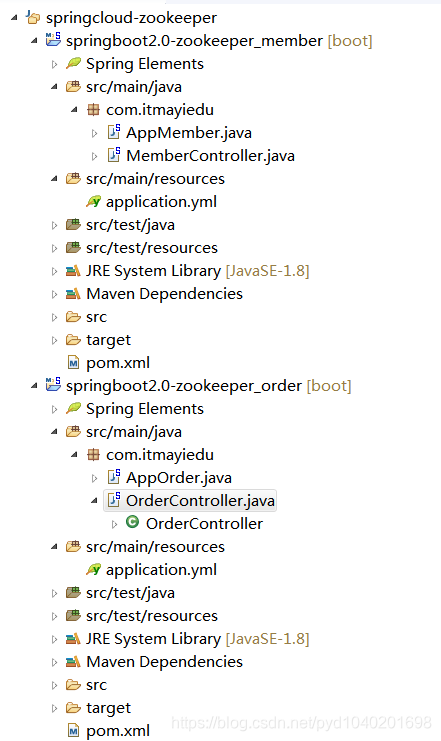This screenshot has height=741, width=441.
Task: Click application.yml icon in zookeeper_member
Action: pyautogui.click(x=94, y=202)
